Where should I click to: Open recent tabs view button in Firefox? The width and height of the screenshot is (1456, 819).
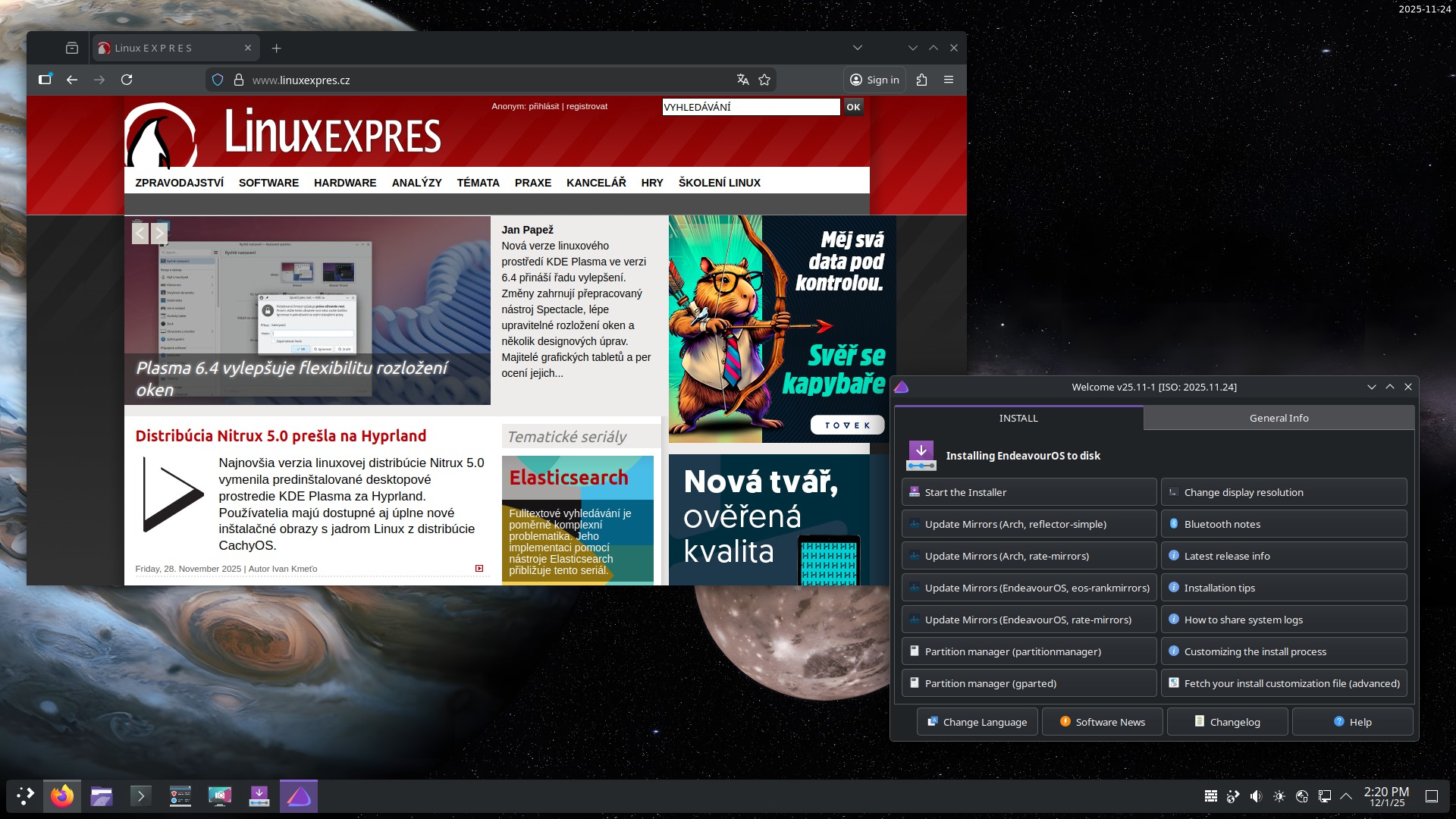point(72,48)
